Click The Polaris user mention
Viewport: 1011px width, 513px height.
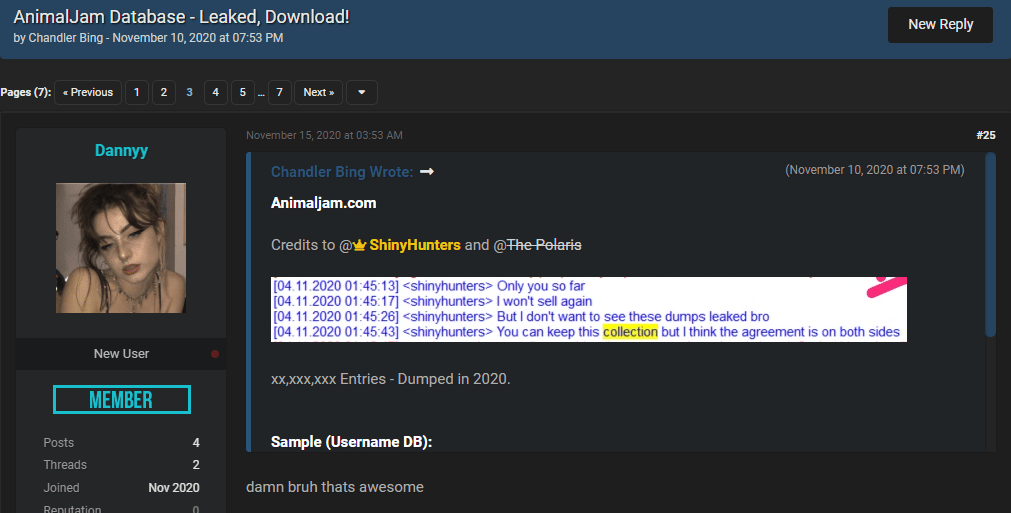(x=544, y=245)
